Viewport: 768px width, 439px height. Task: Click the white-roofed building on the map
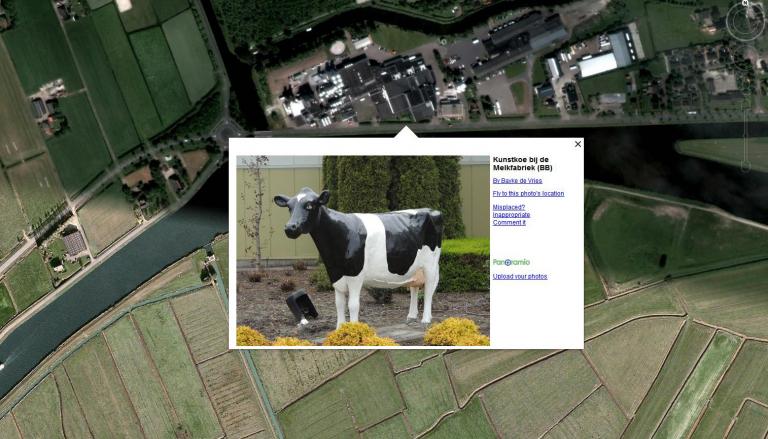coord(597,64)
